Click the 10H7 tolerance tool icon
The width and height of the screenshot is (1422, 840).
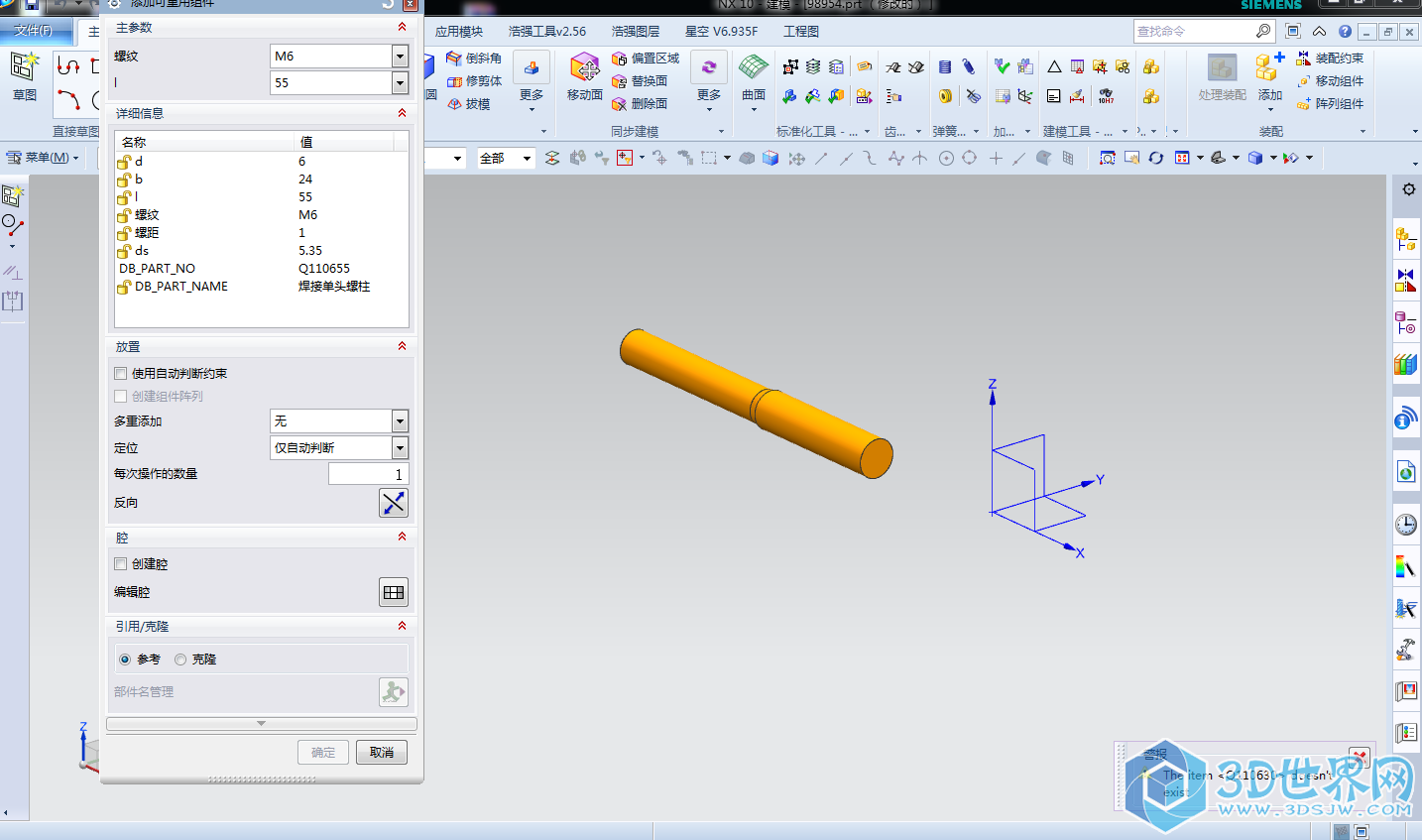tap(1106, 96)
